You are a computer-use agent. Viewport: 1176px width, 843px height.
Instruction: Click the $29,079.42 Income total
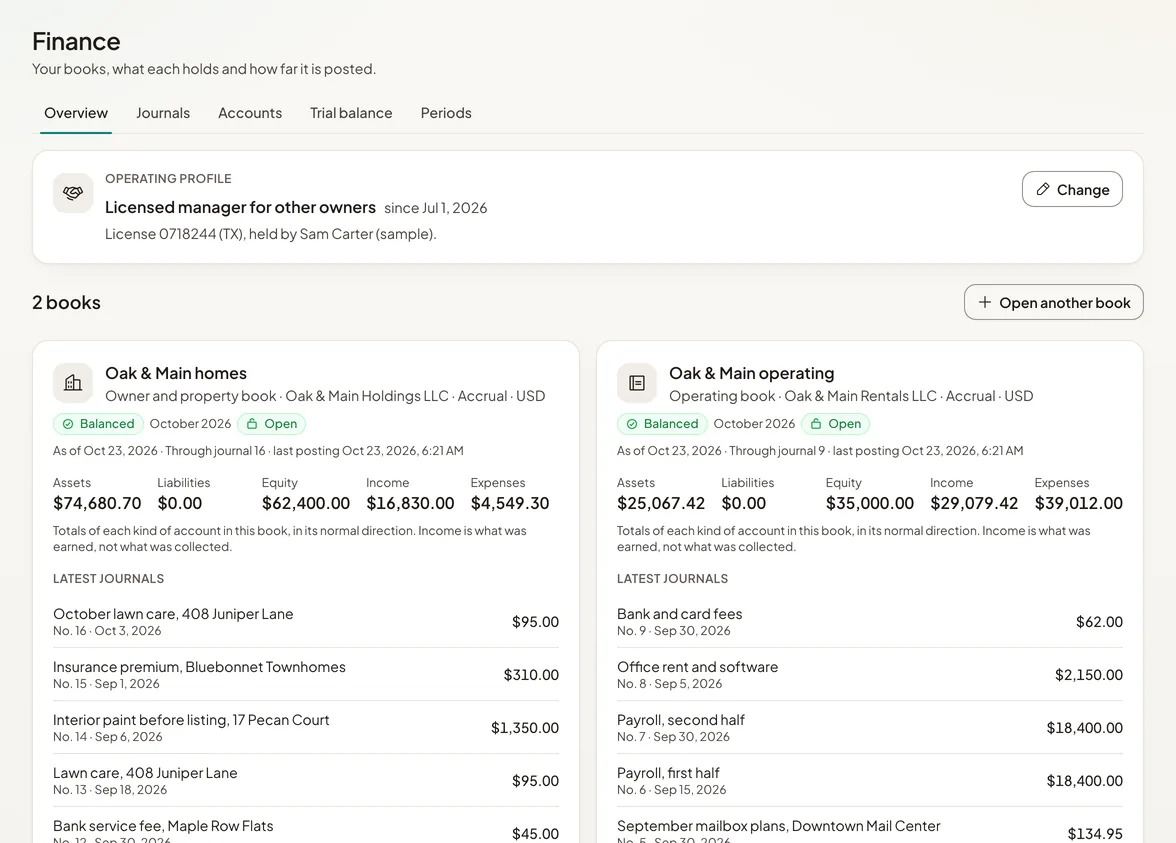[974, 503]
